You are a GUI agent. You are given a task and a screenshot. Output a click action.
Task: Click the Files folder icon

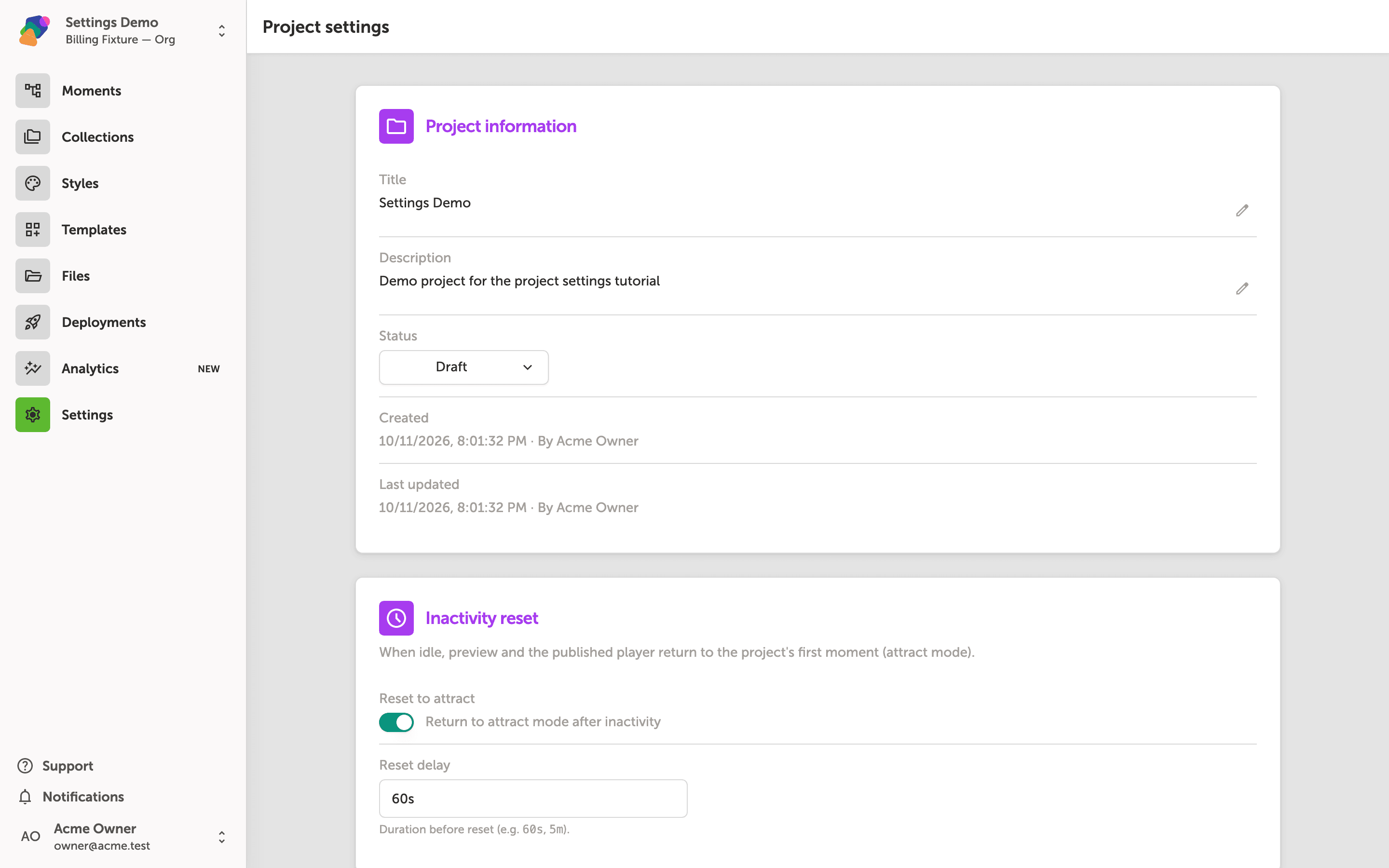pyautogui.click(x=33, y=276)
